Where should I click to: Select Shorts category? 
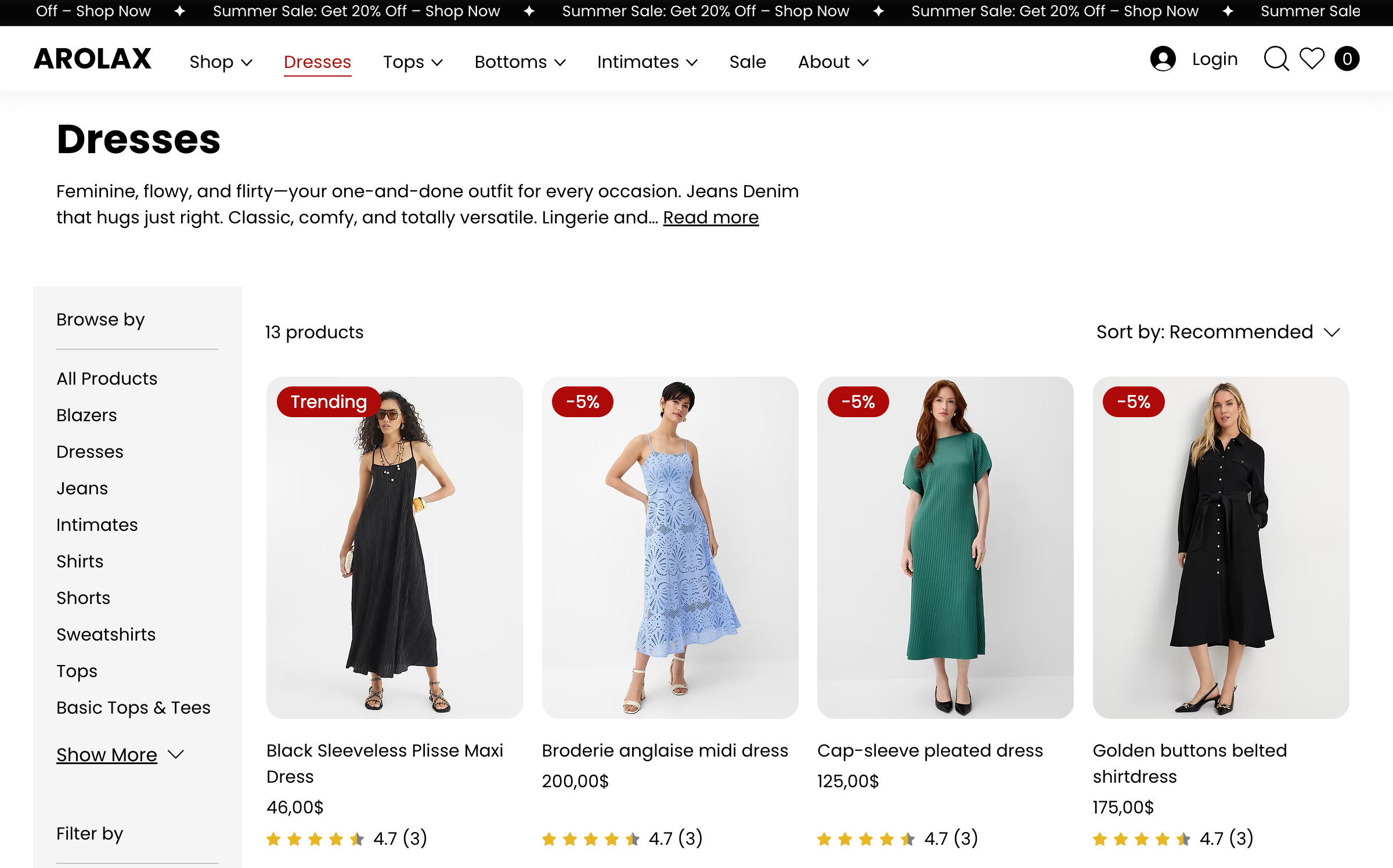pyautogui.click(x=83, y=598)
